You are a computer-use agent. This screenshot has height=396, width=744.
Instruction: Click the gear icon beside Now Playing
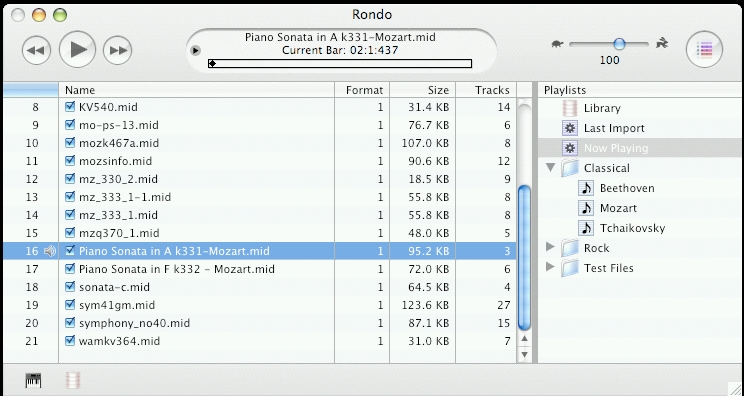point(569,148)
